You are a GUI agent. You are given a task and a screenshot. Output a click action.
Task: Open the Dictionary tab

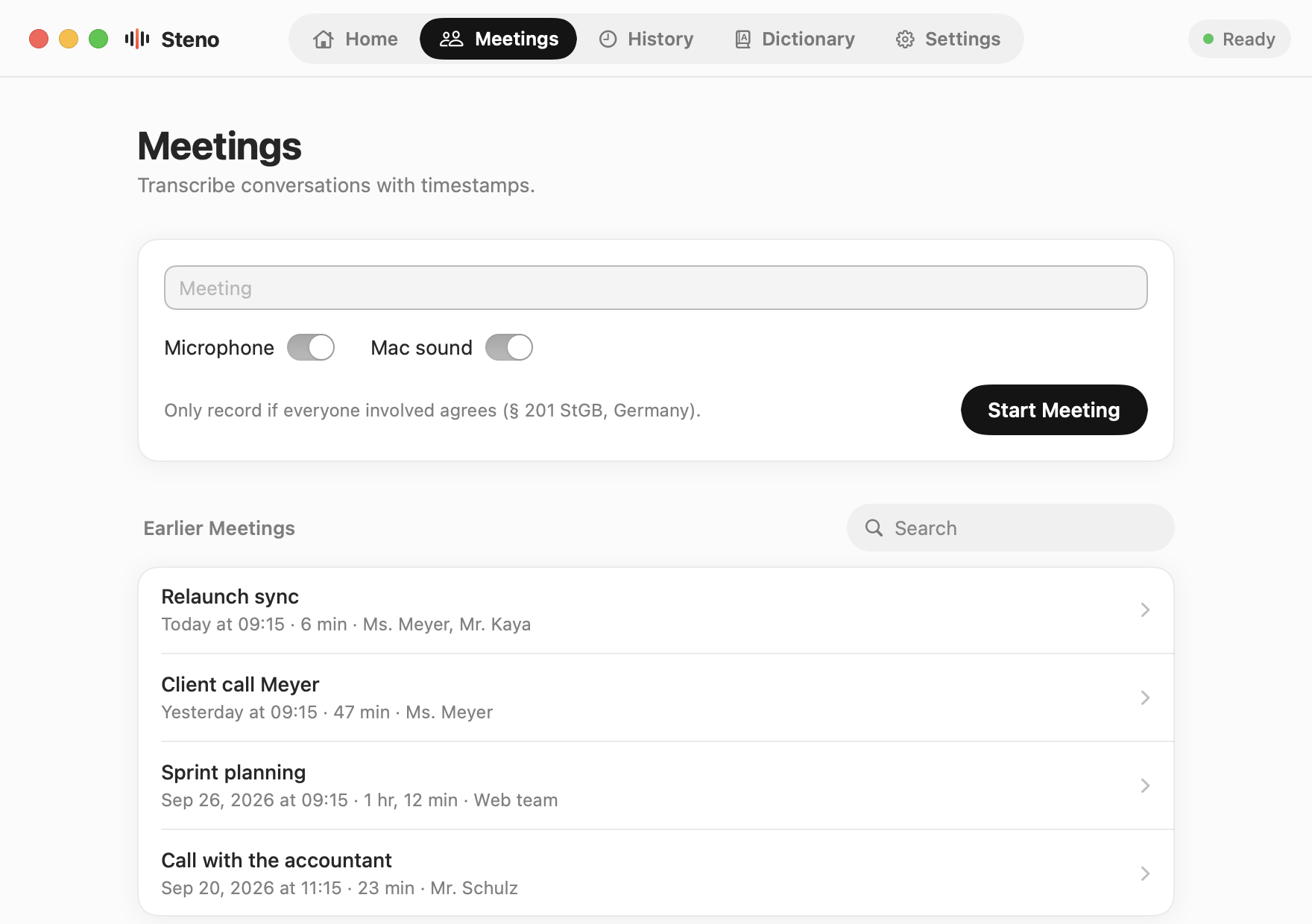tap(795, 39)
